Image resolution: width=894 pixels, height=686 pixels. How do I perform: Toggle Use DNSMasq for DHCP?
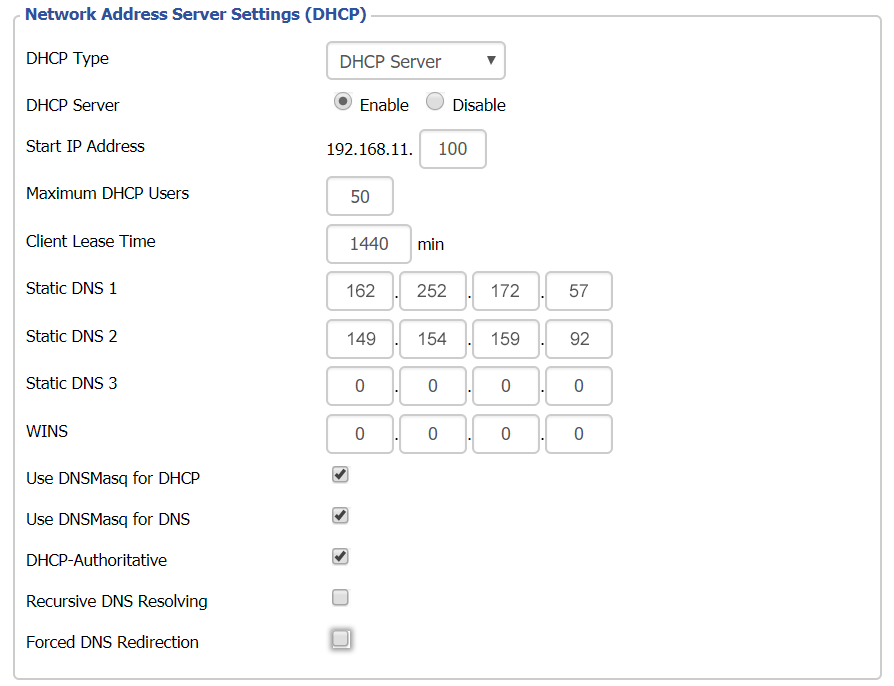pos(339,474)
